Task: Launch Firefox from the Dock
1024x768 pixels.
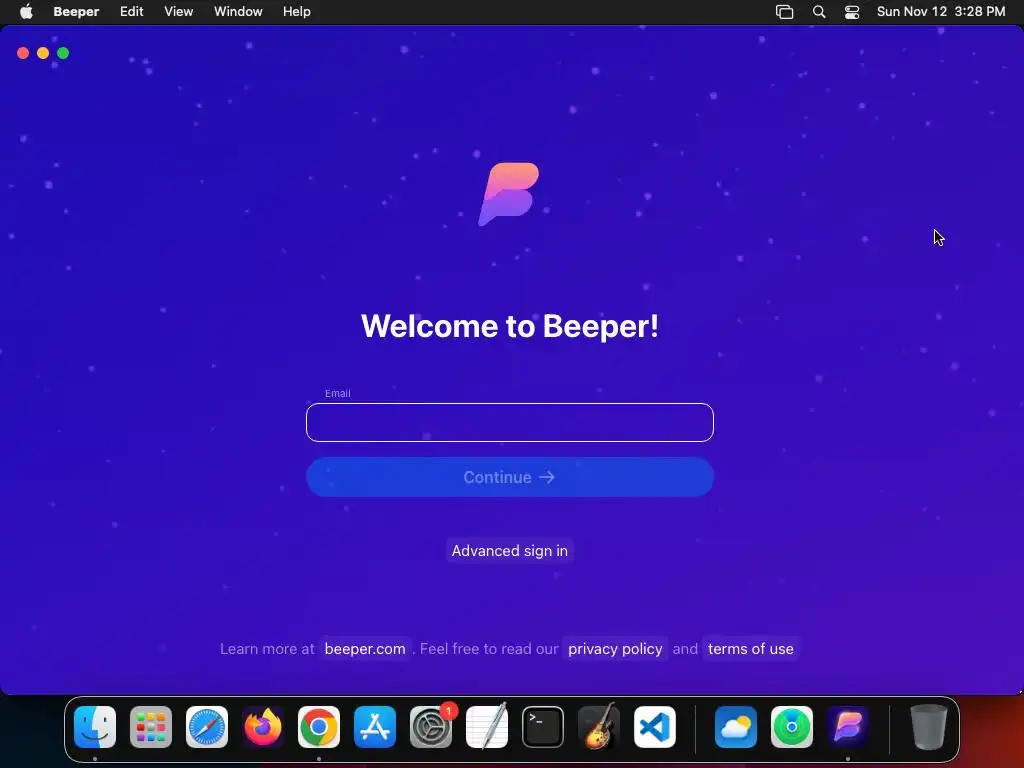Action: (263, 727)
